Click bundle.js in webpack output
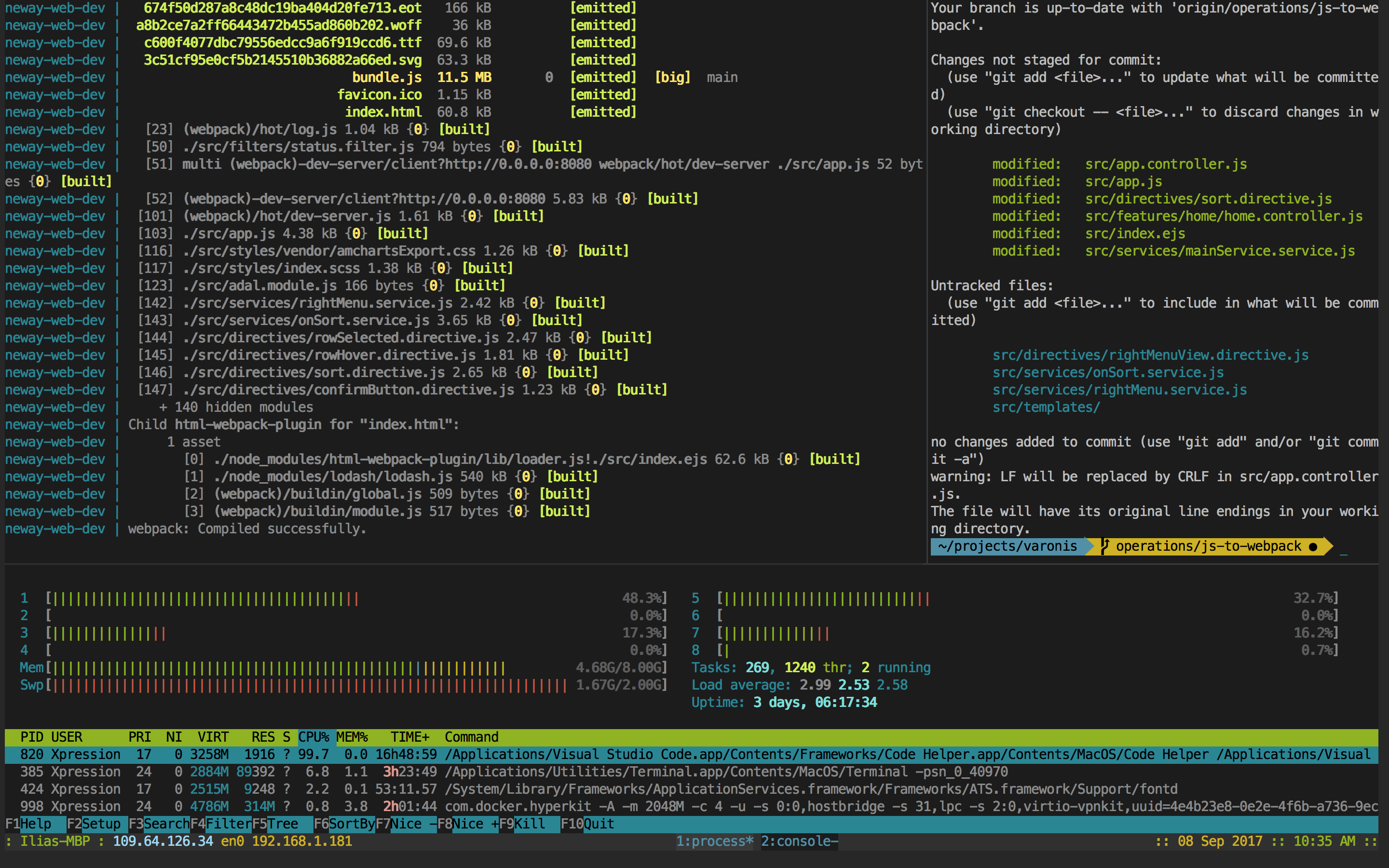 (387, 77)
